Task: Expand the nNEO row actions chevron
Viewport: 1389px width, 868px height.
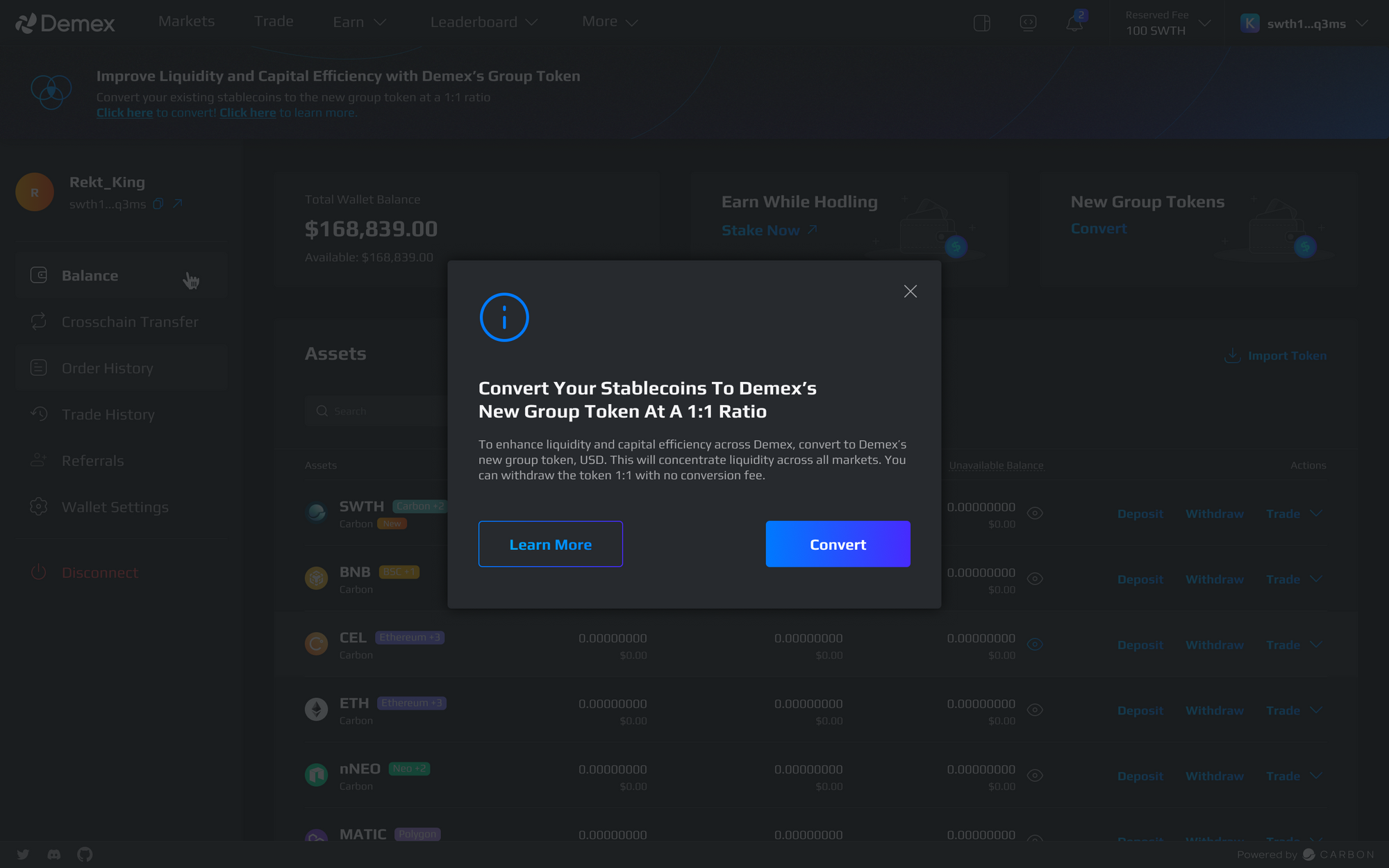Action: (1316, 776)
